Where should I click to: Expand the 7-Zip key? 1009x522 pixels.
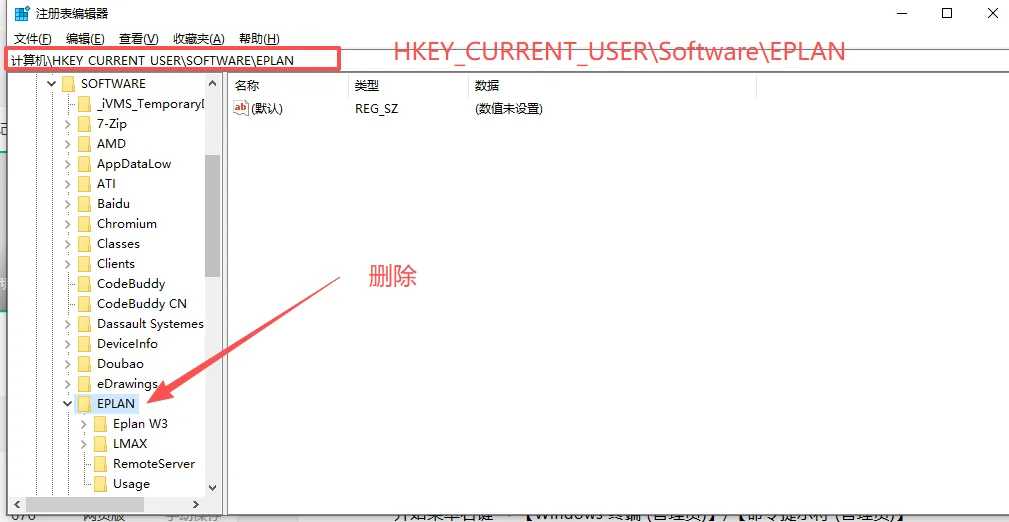pyautogui.click(x=68, y=124)
